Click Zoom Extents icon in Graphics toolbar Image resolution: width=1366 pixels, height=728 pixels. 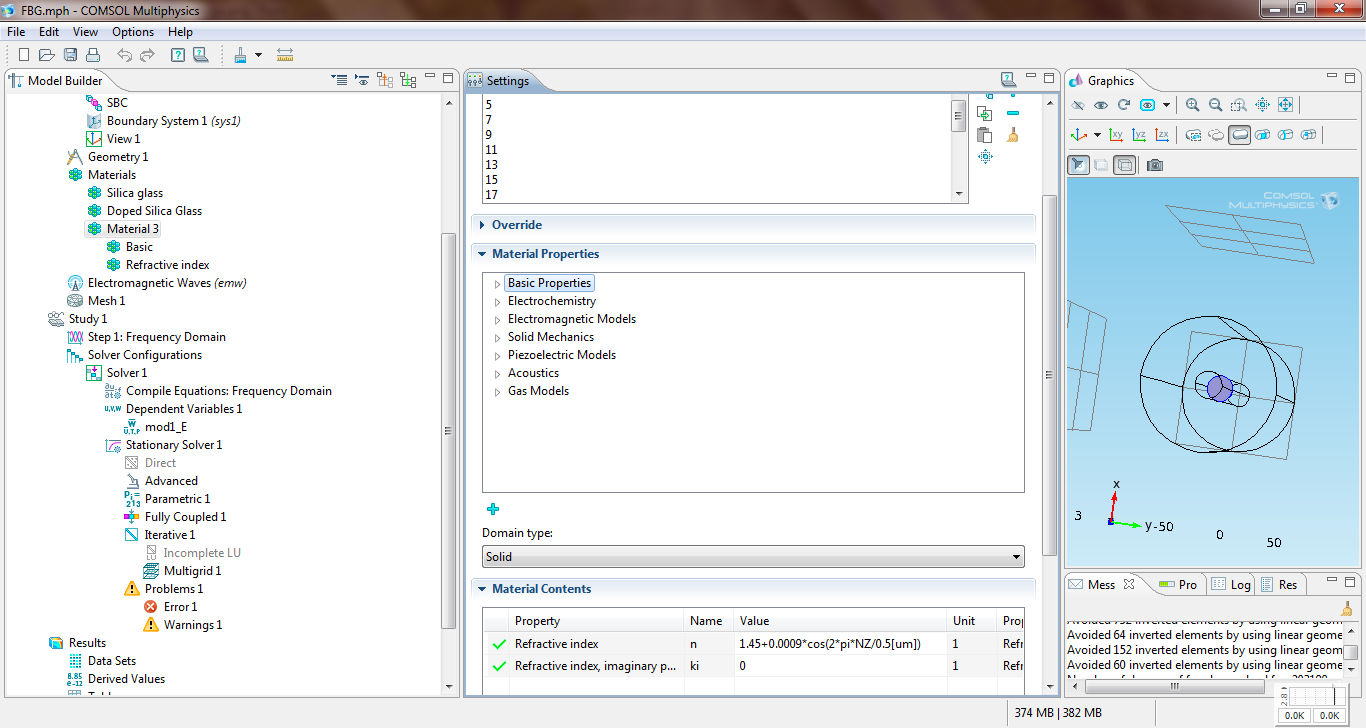coord(1285,105)
